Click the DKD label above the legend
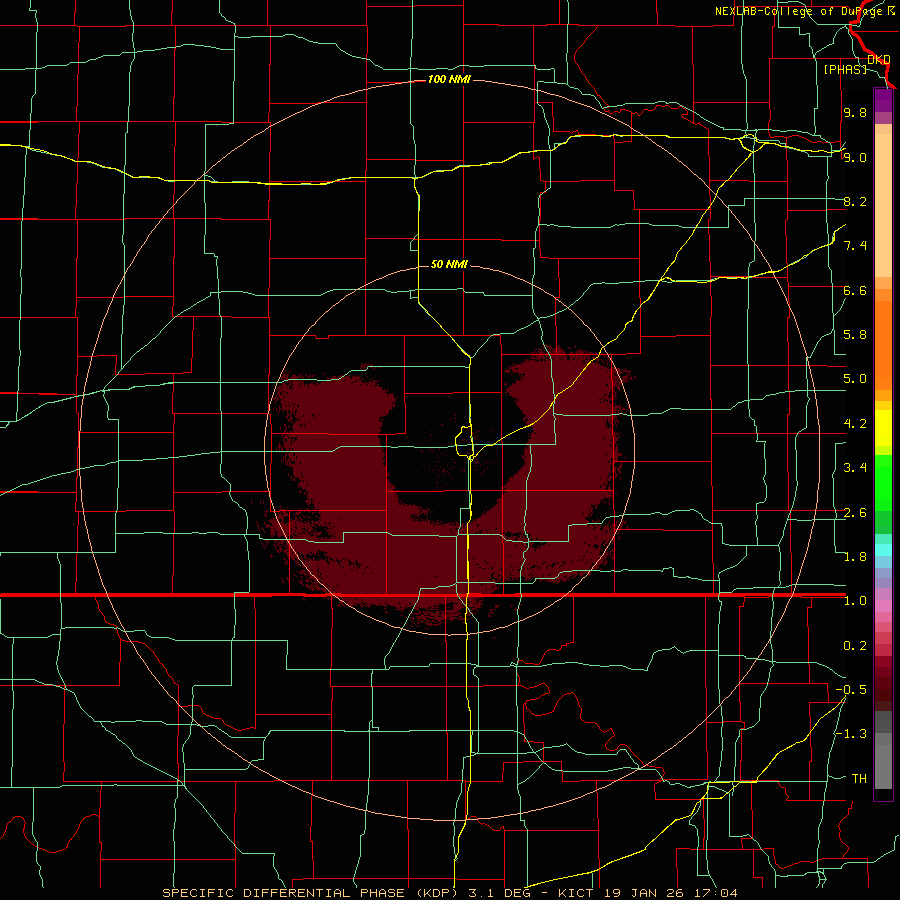 [879, 60]
